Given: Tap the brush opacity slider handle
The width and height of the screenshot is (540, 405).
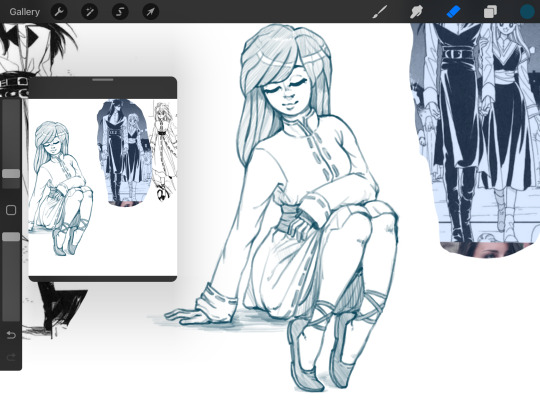Looking at the screenshot, I should click(11, 237).
